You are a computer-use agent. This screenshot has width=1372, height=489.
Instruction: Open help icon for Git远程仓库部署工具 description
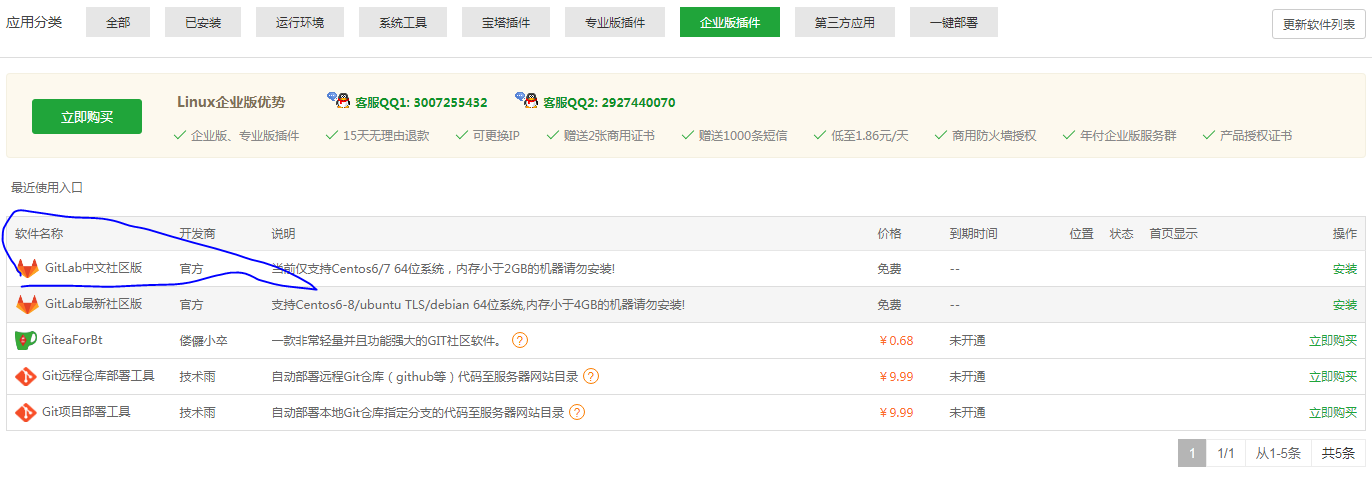coord(591,377)
